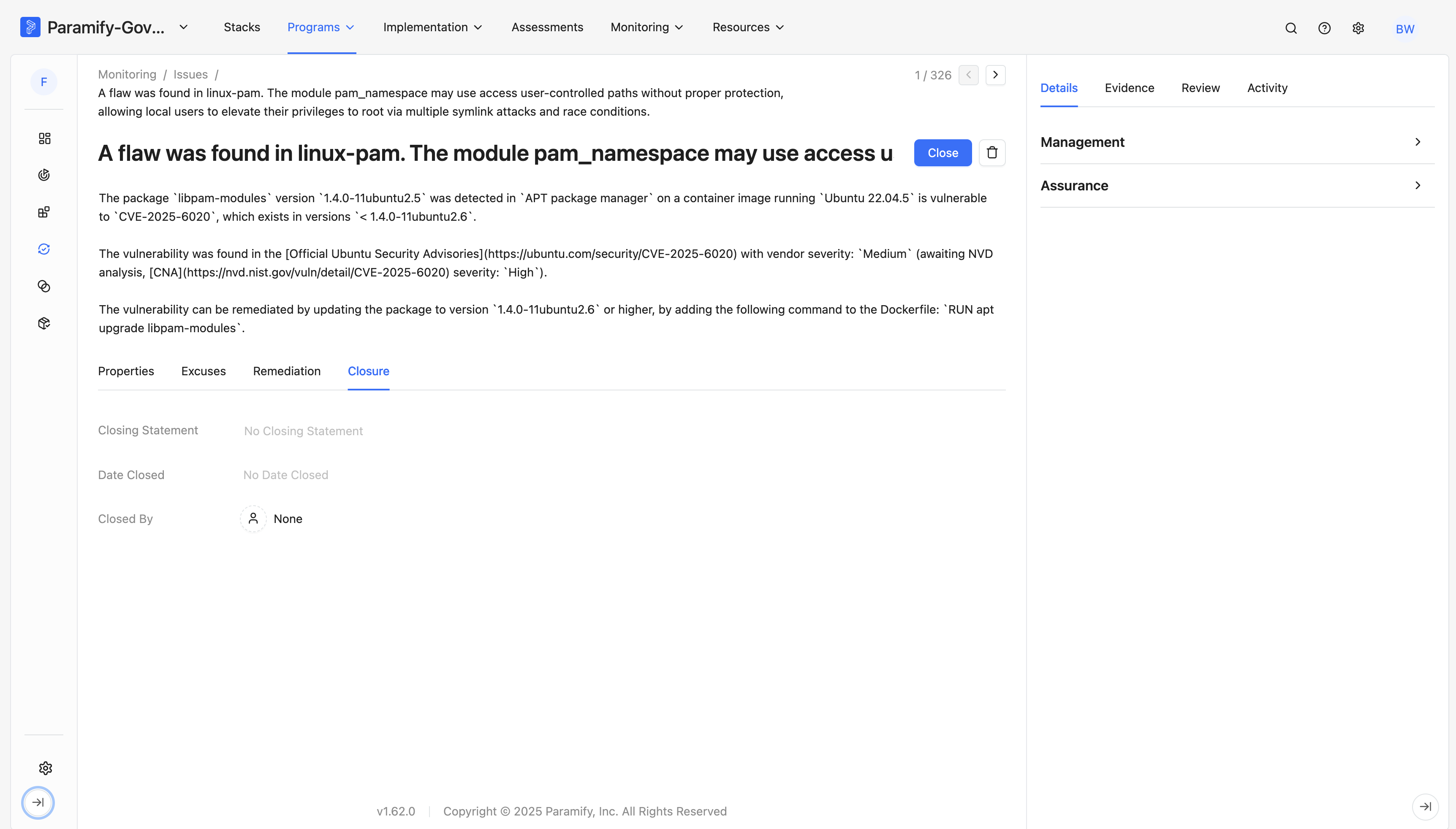Open the Stacks page

pos(242,27)
